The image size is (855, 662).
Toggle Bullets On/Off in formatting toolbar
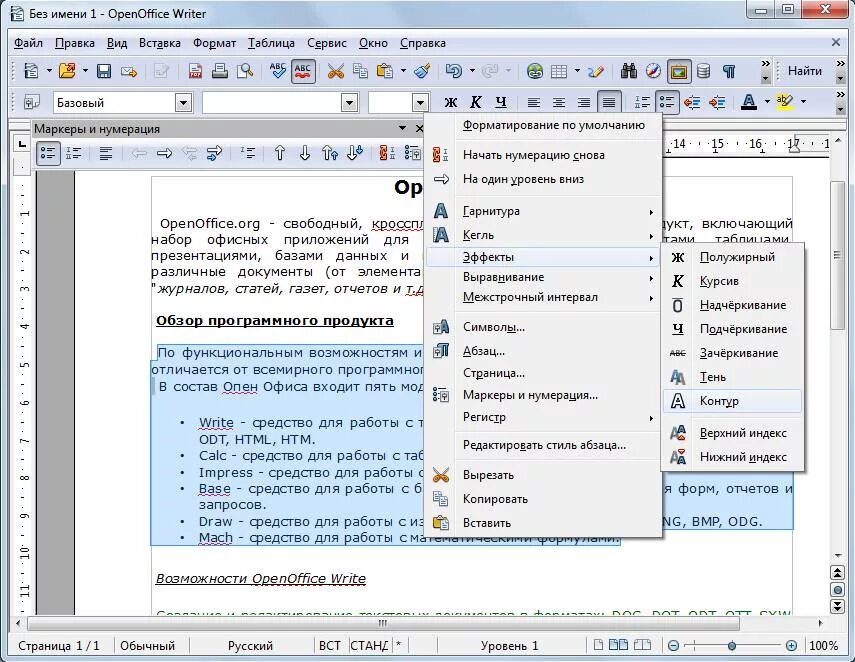[x=667, y=102]
